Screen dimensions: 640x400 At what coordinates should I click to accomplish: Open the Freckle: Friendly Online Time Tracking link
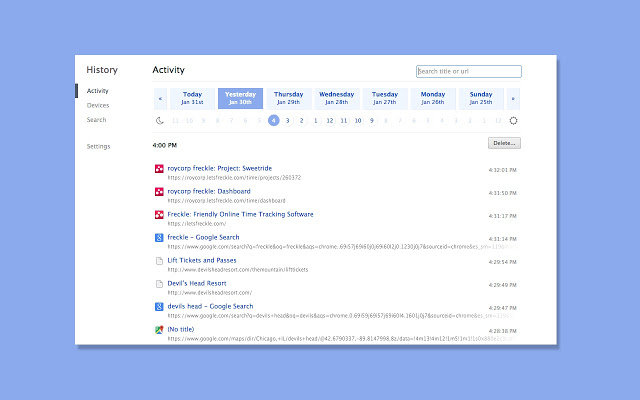[240, 214]
